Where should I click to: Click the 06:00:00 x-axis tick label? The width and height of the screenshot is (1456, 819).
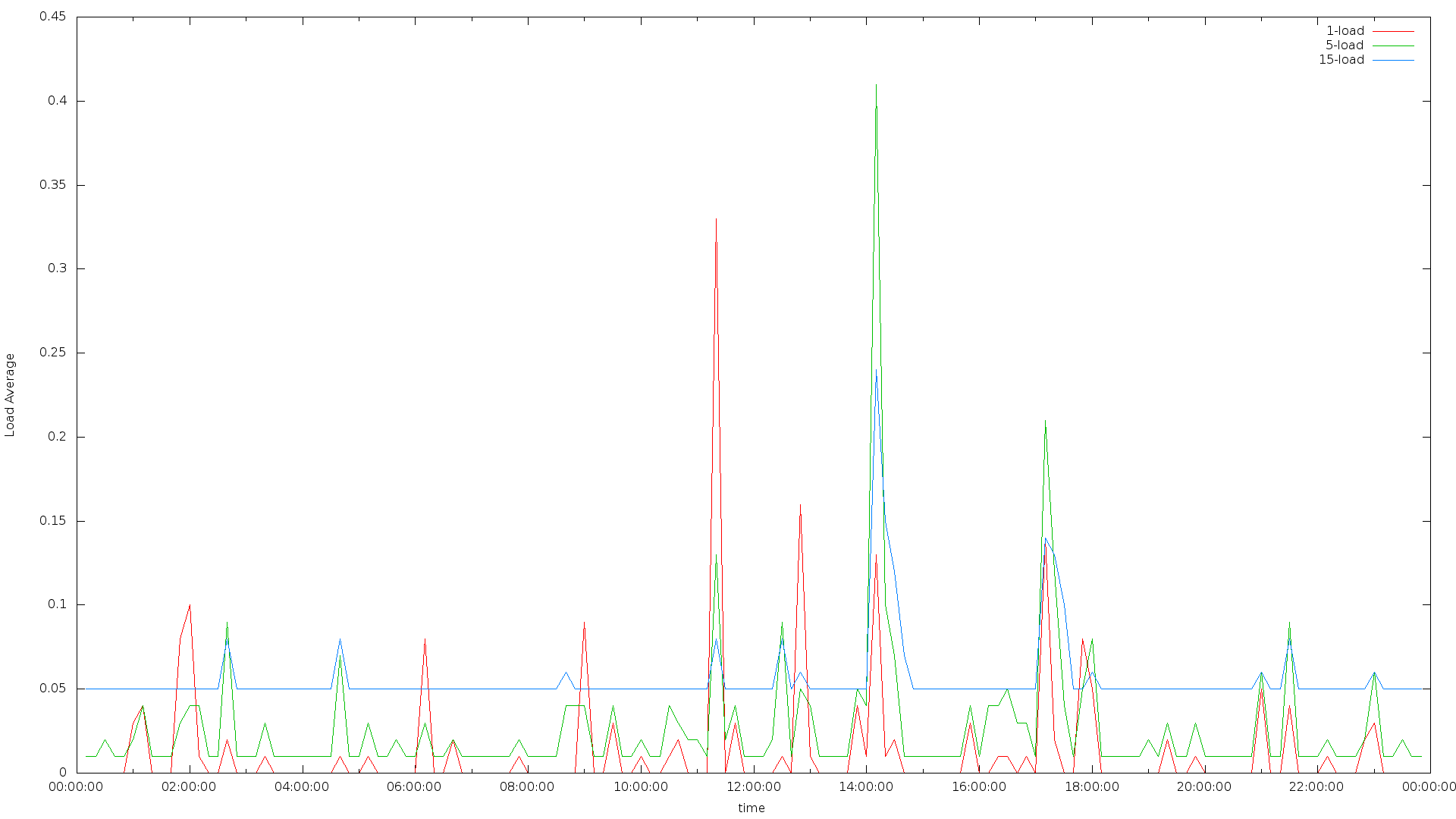click(414, 787)
